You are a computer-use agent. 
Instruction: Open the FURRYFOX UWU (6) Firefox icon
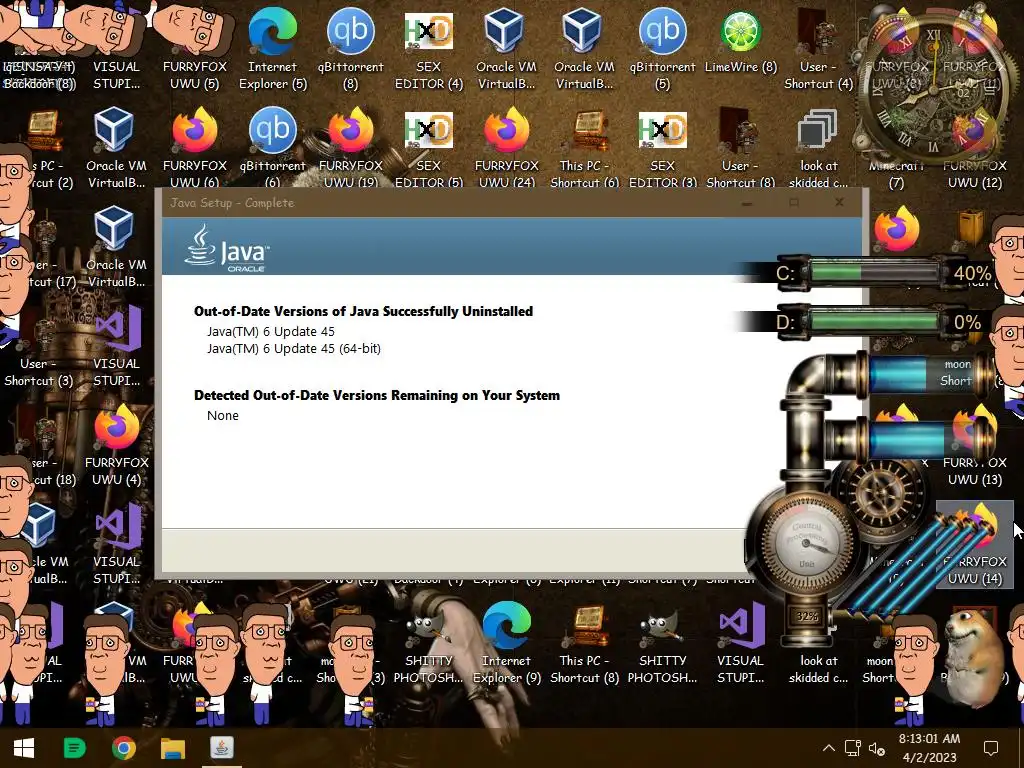pos(195,148)
